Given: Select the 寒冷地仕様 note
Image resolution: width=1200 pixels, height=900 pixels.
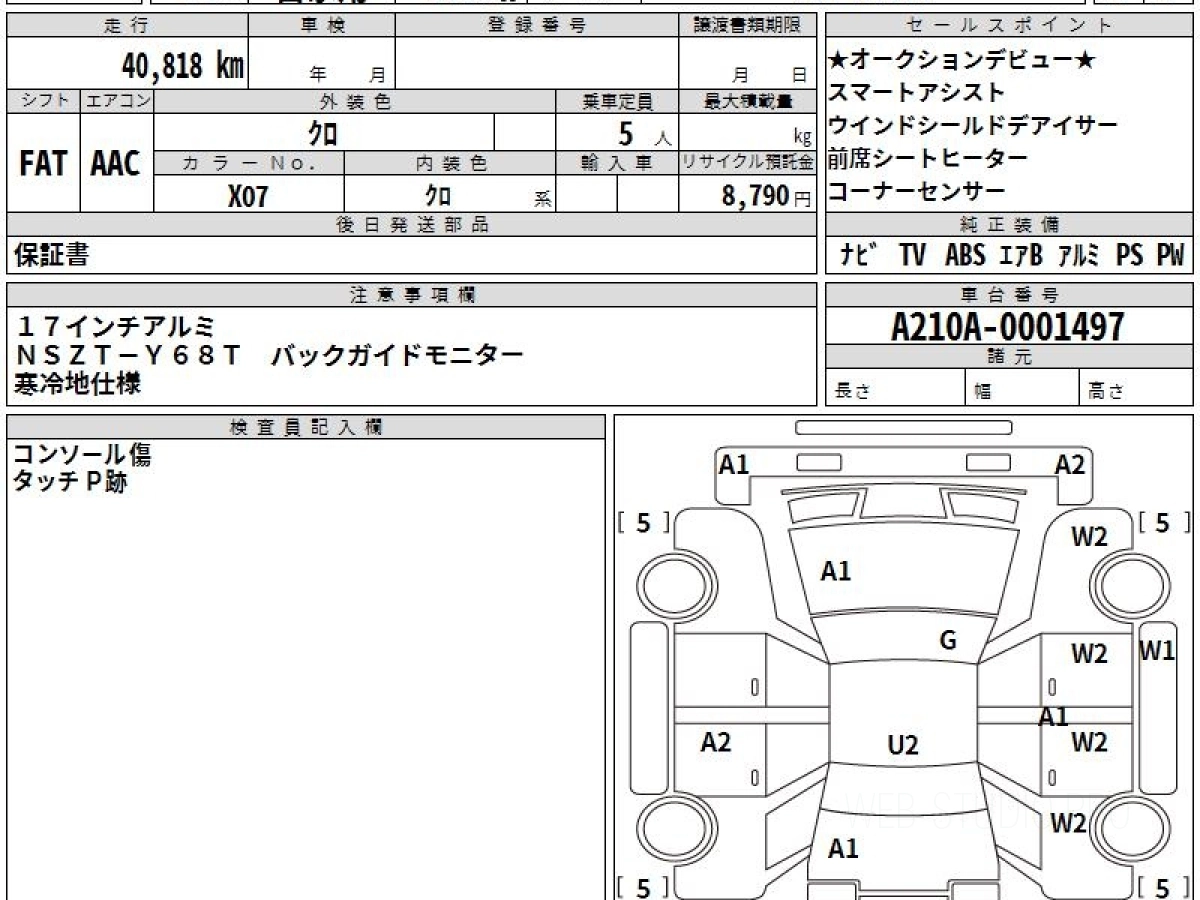Looking at the screenshot, I should (x=78, y=383).
